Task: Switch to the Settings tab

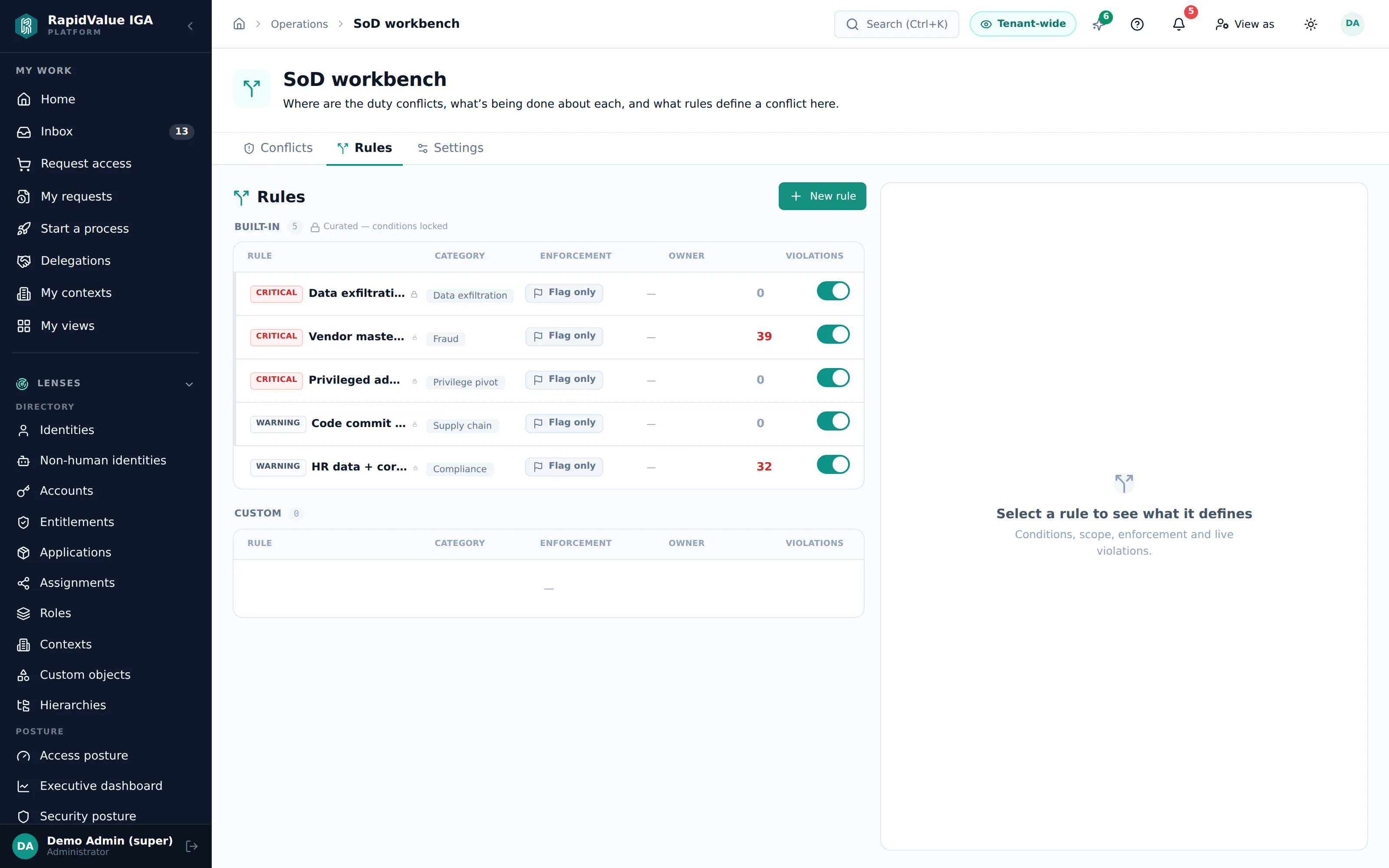Action: tap(450, 148)
